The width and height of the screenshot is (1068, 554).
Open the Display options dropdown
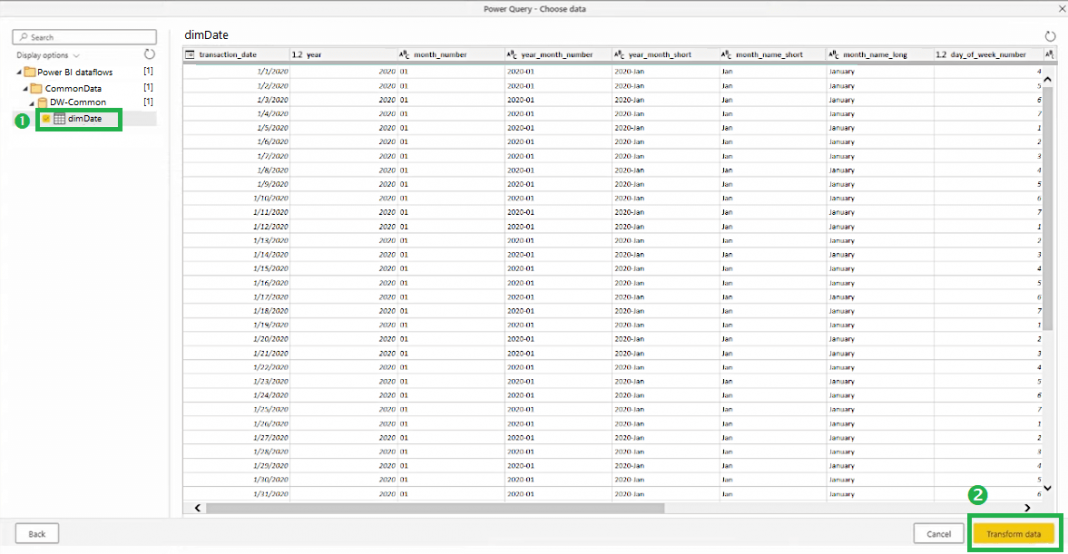(x=48, y=55)
